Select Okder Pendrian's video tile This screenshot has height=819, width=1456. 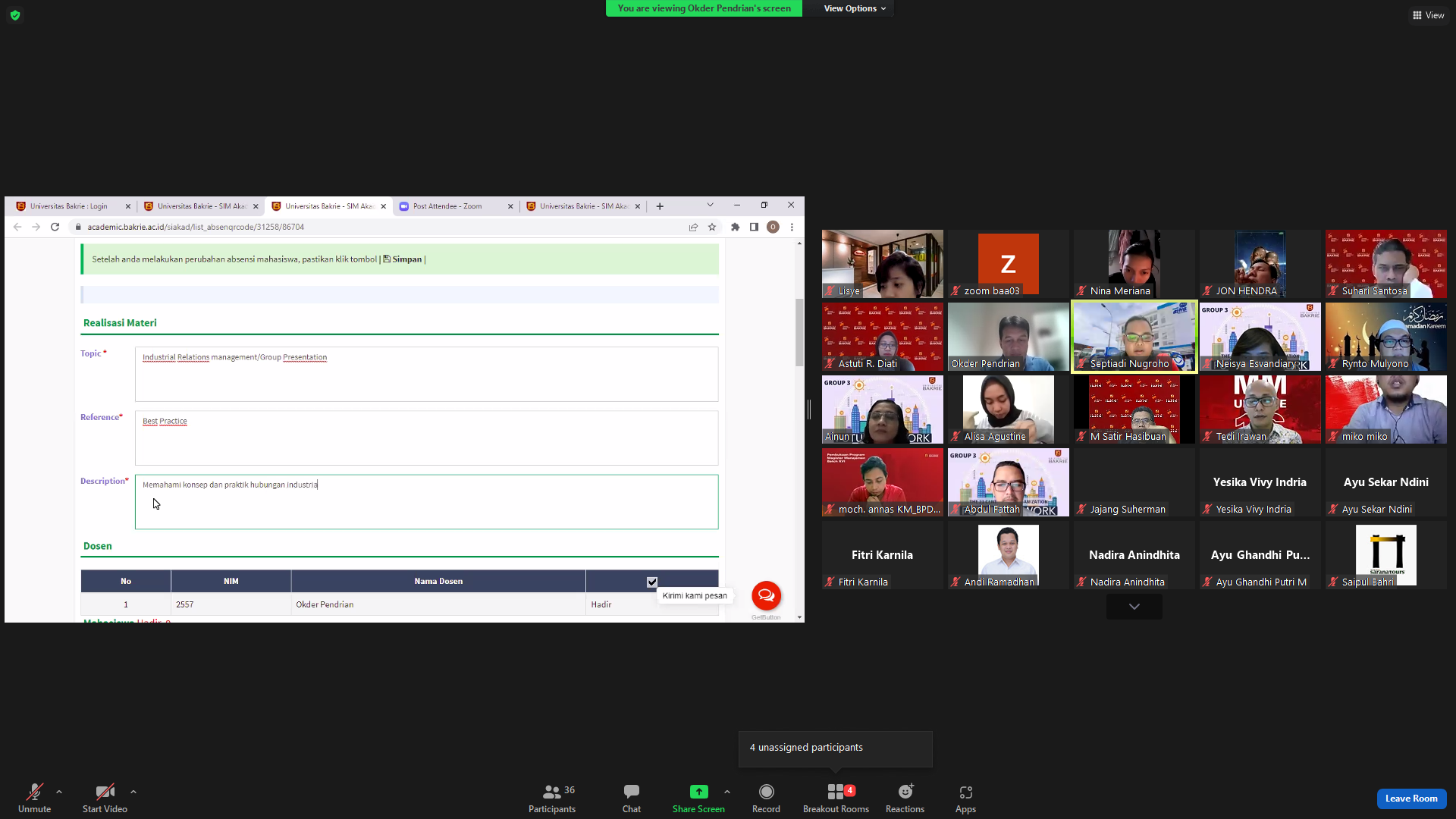click(x=1008, y=337)
